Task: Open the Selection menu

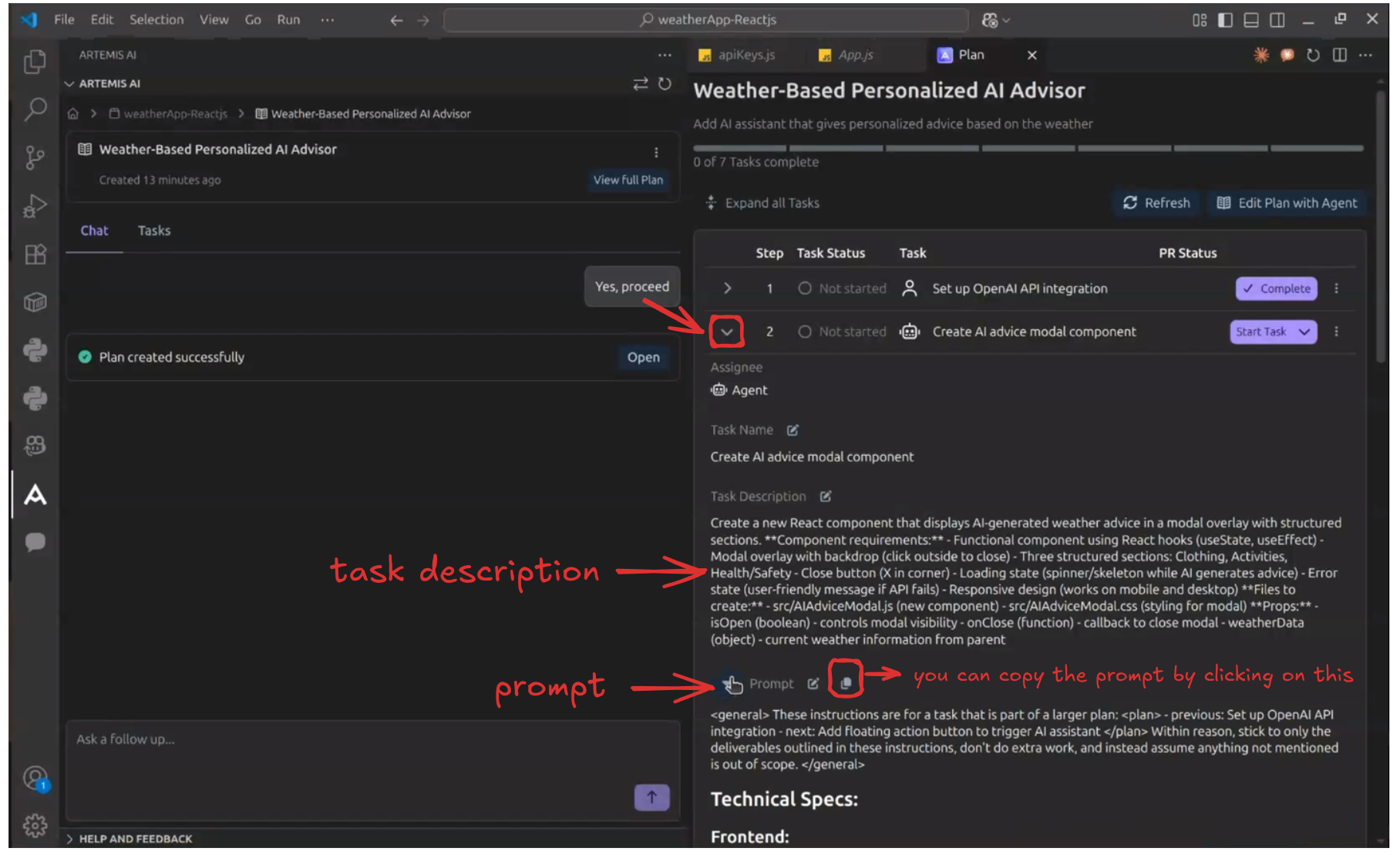Action: (156, 20)
